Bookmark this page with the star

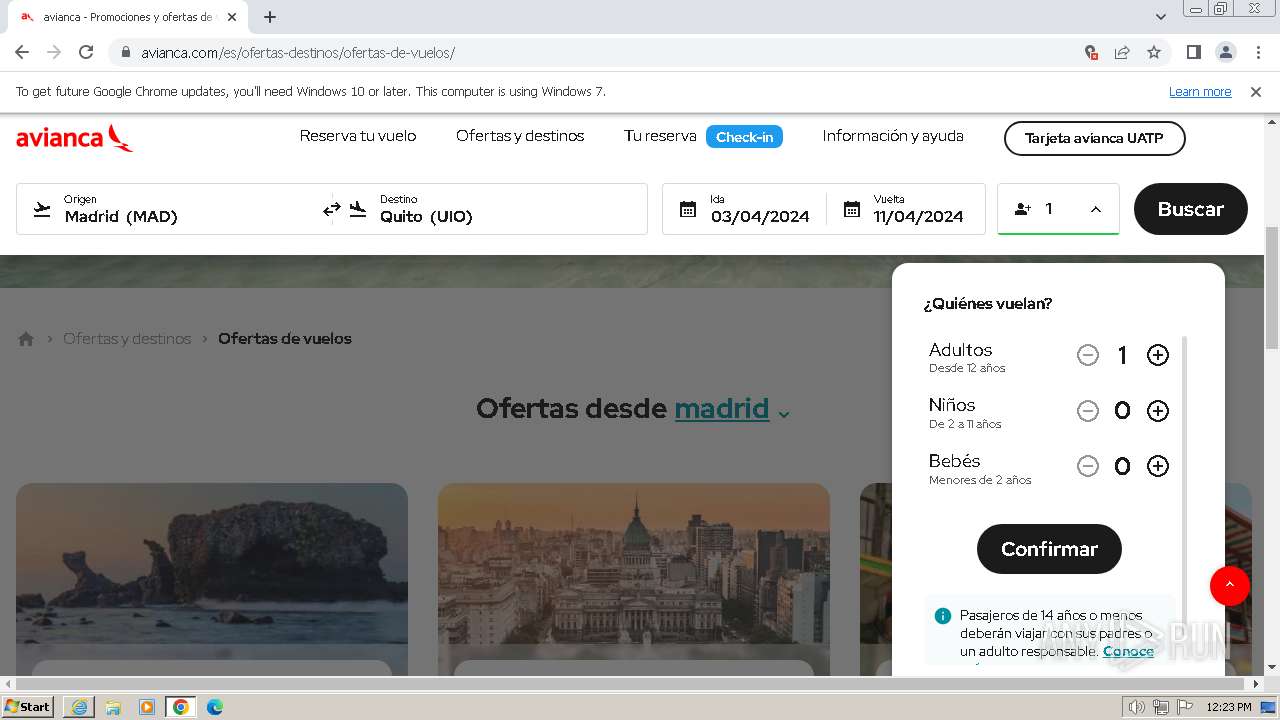click(1154, 52)
